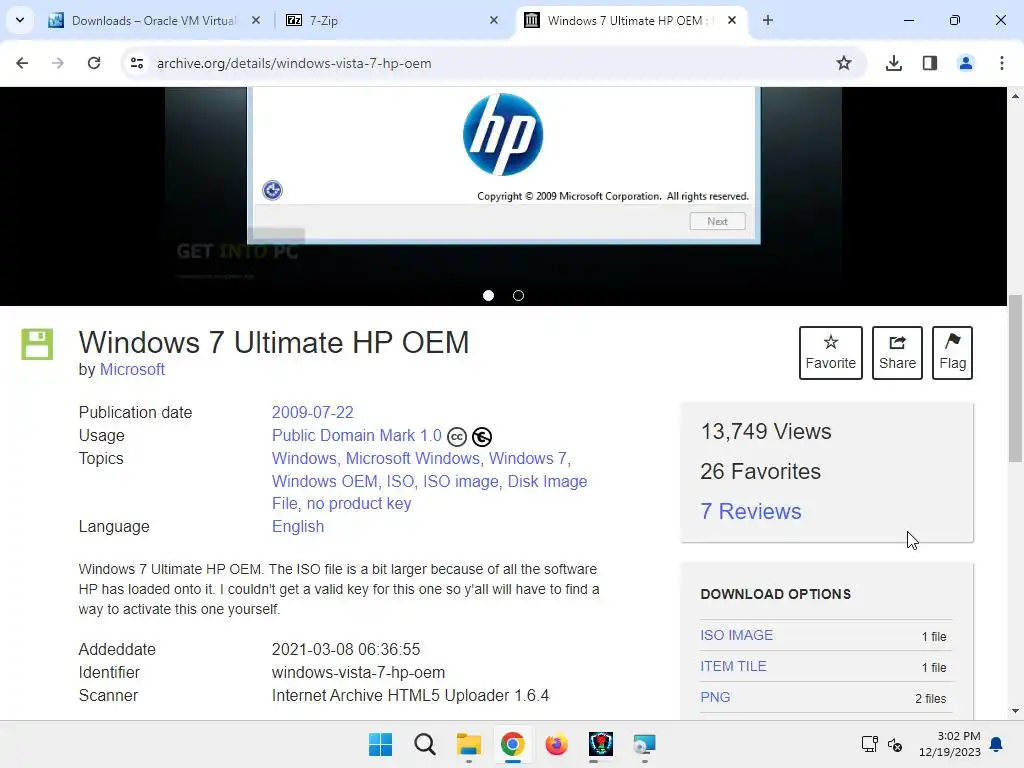Open File Explorer from taskbar
1024x768 pixels.
pos(468,744)
